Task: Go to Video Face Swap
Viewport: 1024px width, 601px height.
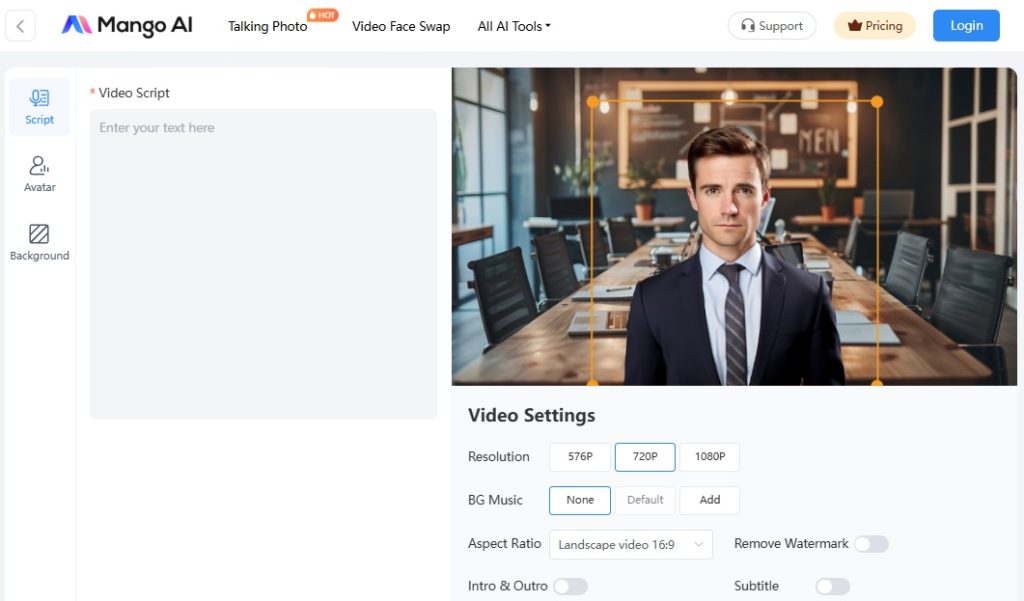Action: point(401,26)
